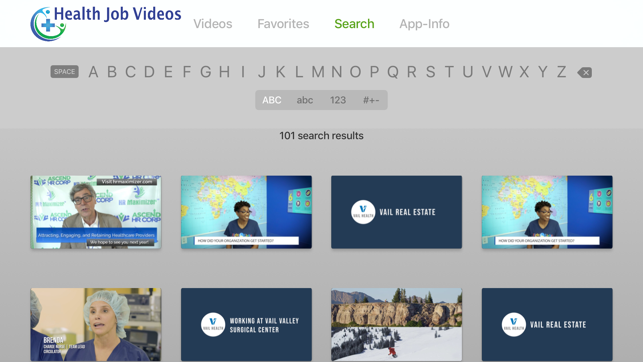Open the Videos tab
Image resolution: width=643 pixels, height=362 pixels.
212,24
